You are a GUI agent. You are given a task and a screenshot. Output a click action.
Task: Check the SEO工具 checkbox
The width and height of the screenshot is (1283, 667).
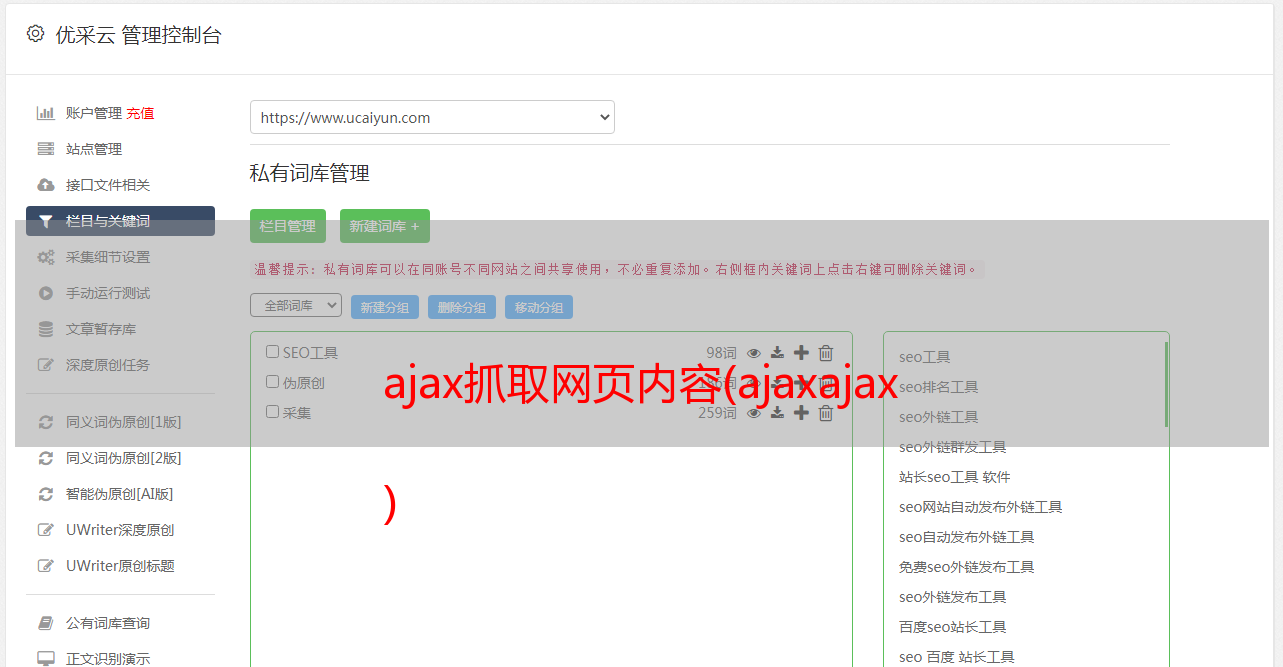pyautogui.click(x=272, y=352)
